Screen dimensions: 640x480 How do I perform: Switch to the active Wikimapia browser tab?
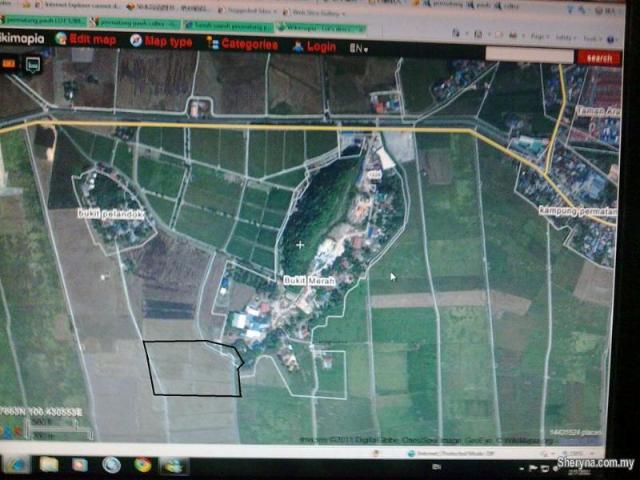coord(322,28)
